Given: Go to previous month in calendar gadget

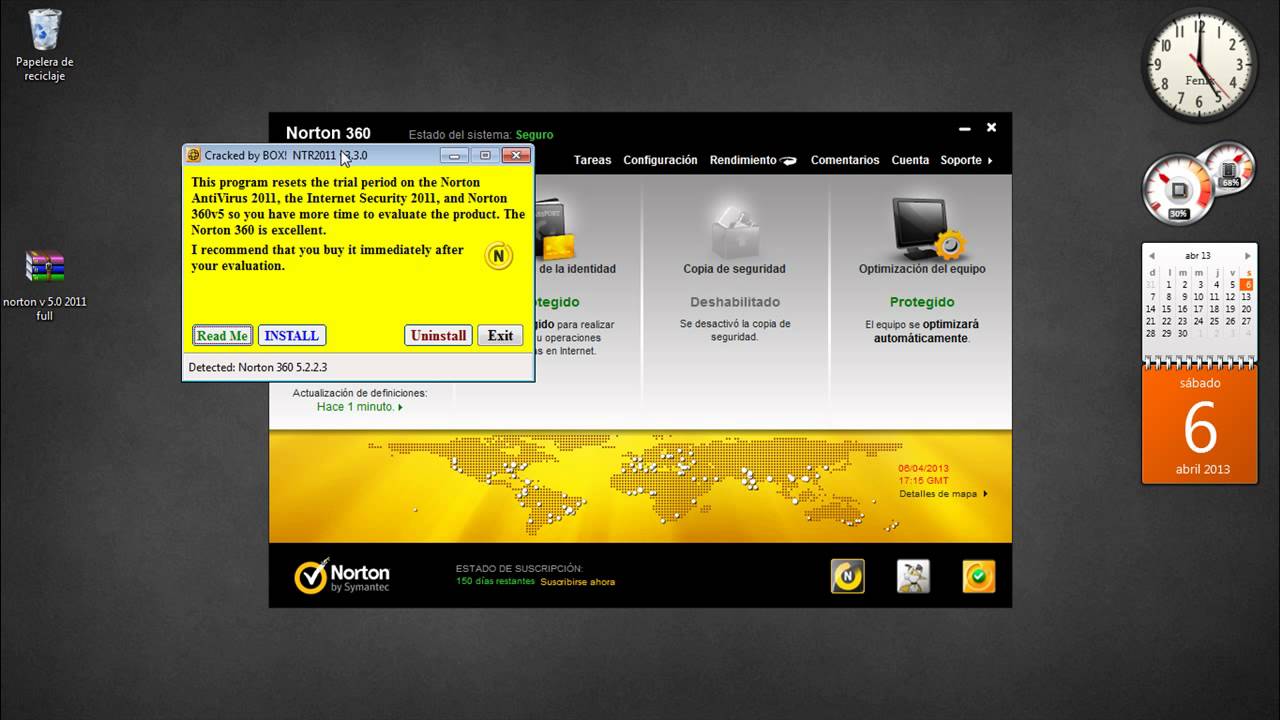Looking at the screenshot, I should click(x=1152, y=256).
